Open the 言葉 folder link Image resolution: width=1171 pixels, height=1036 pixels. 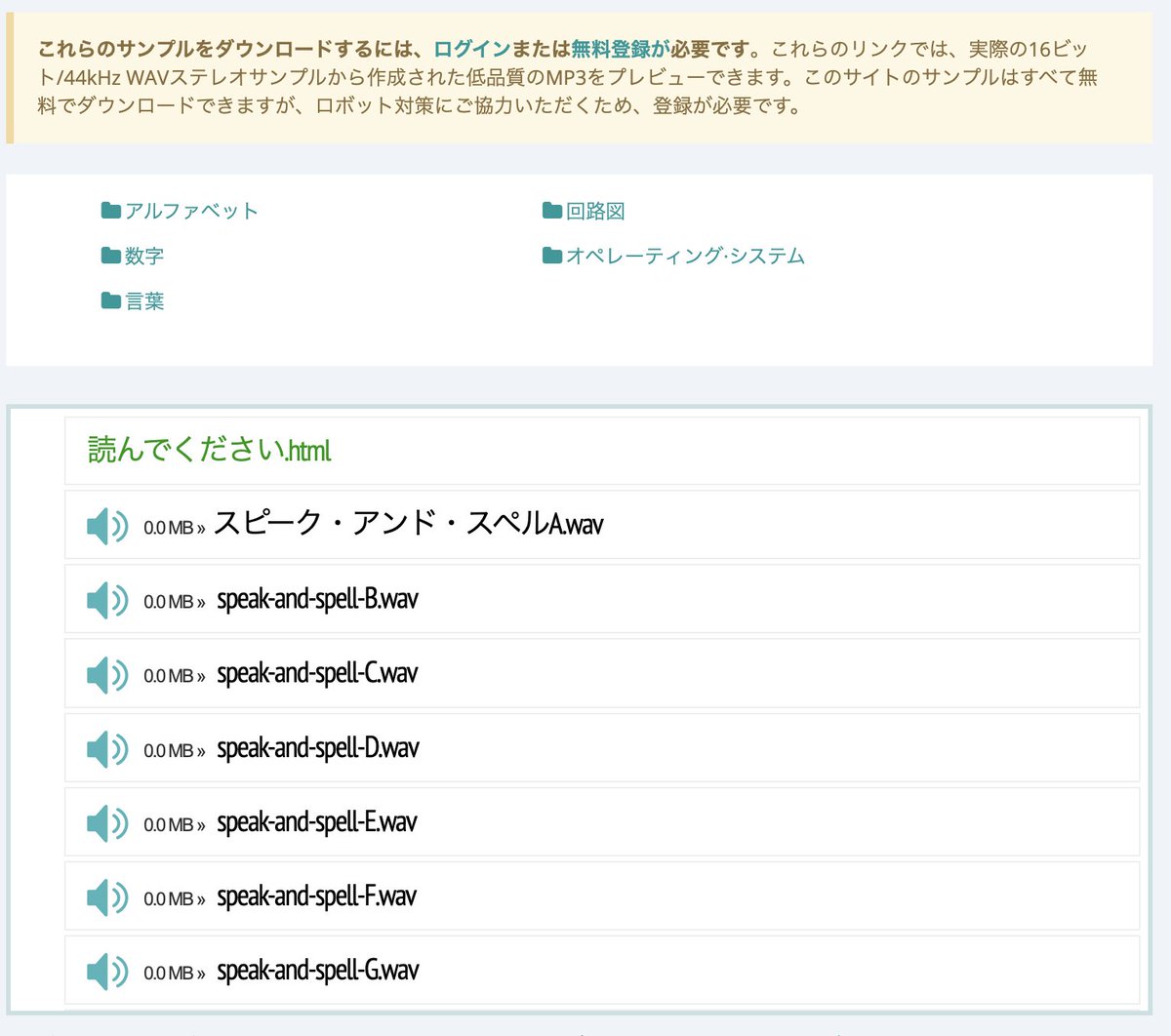(x=144, y=300)
